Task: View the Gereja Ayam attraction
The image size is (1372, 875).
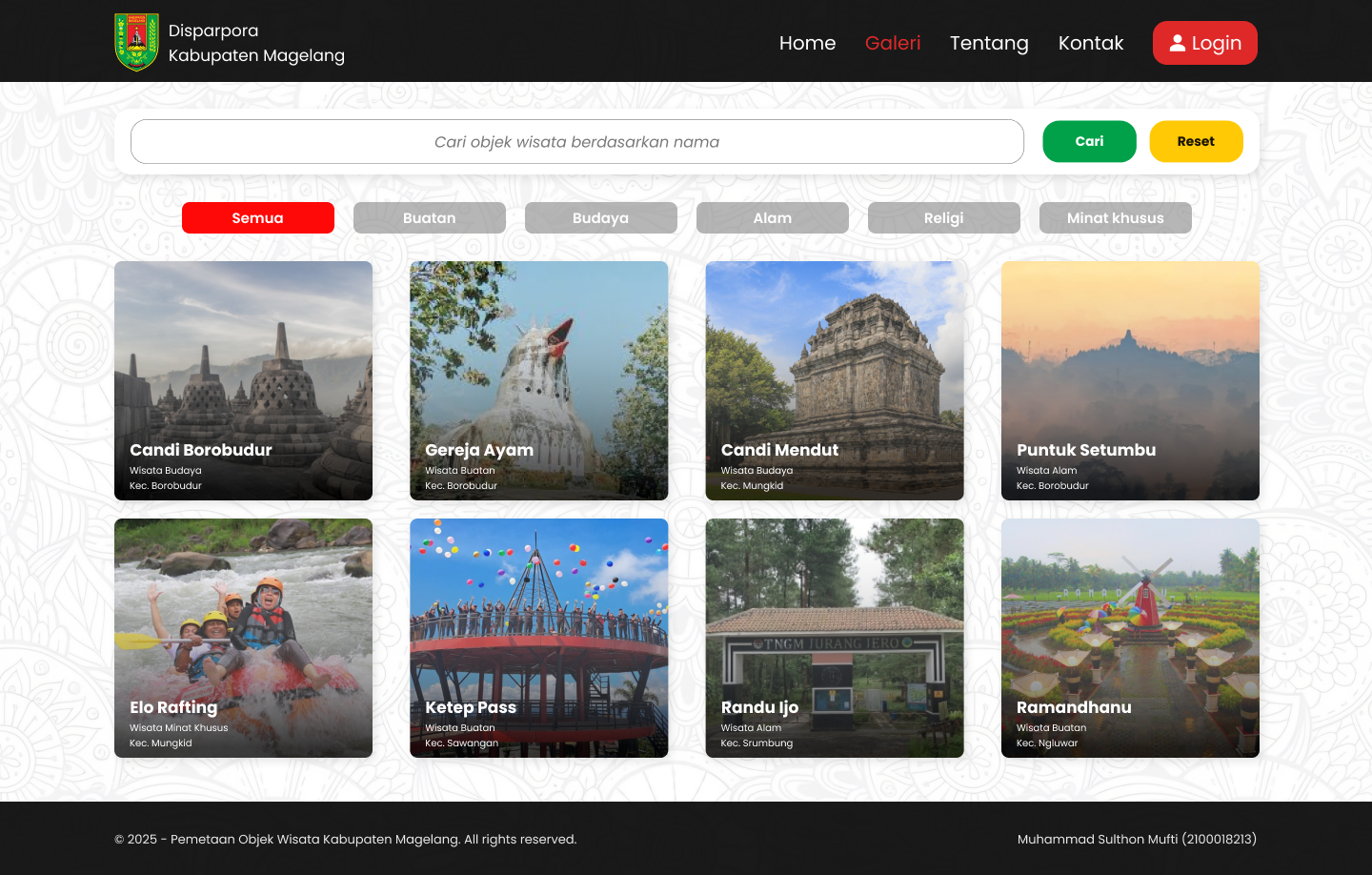Action: (x=538, y=379)
